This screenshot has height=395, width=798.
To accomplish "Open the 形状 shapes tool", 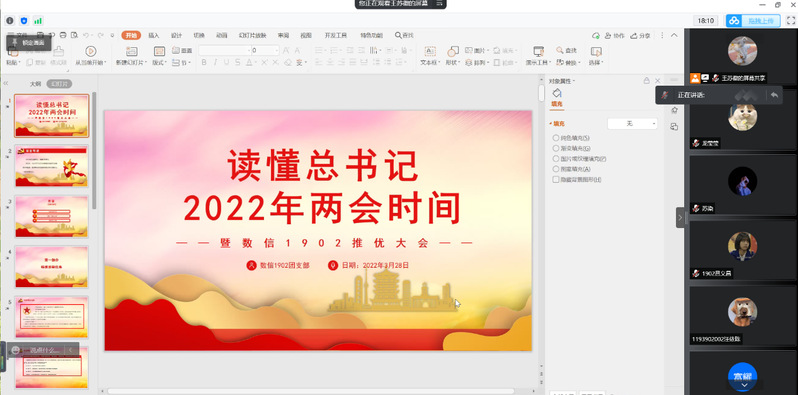I will click(x=452, y=51).
